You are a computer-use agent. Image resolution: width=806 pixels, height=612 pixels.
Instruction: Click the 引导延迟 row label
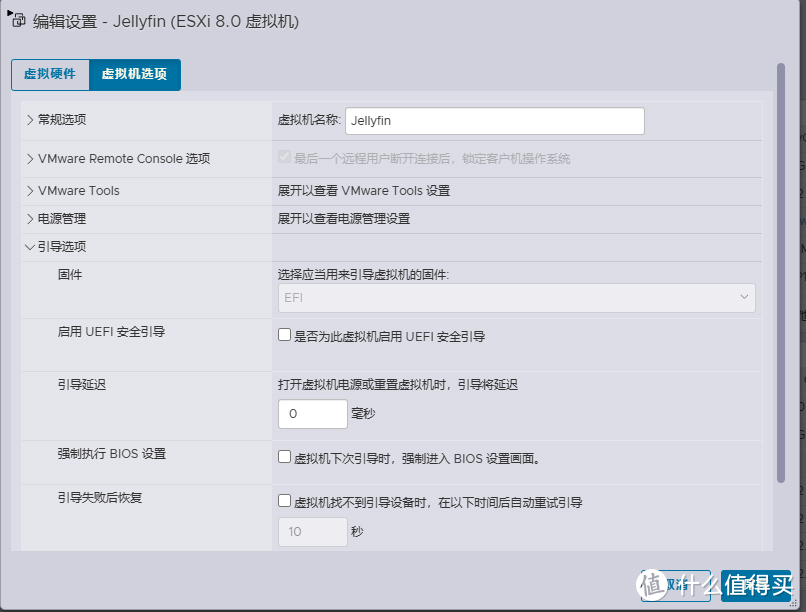tap(82, 385)
